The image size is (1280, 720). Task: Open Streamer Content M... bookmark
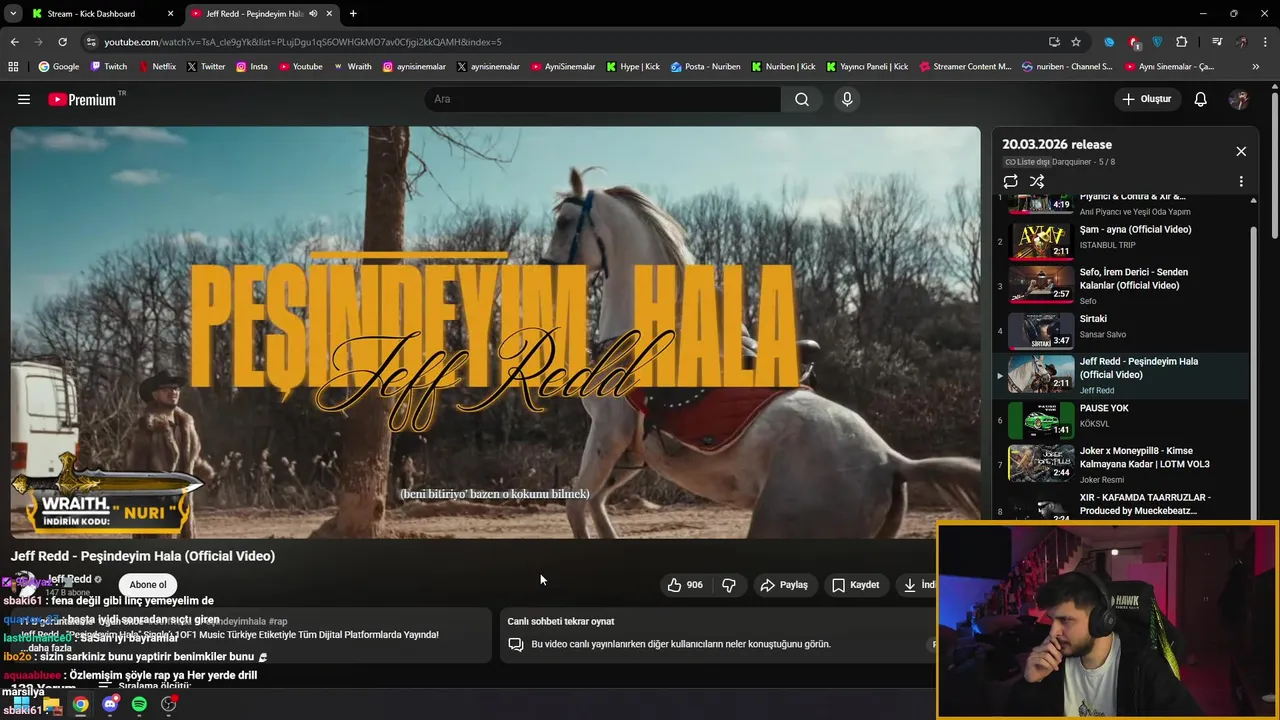click(x=964, y=67)
